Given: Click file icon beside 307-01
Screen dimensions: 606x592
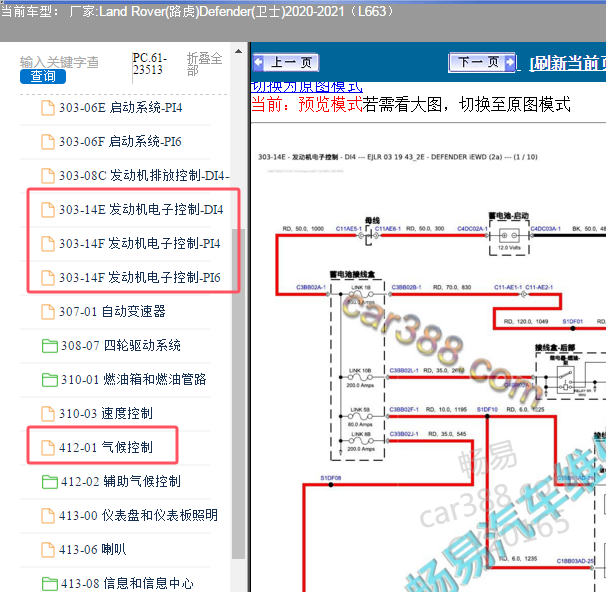Looking at the screenshot, I should pos(48,312).
